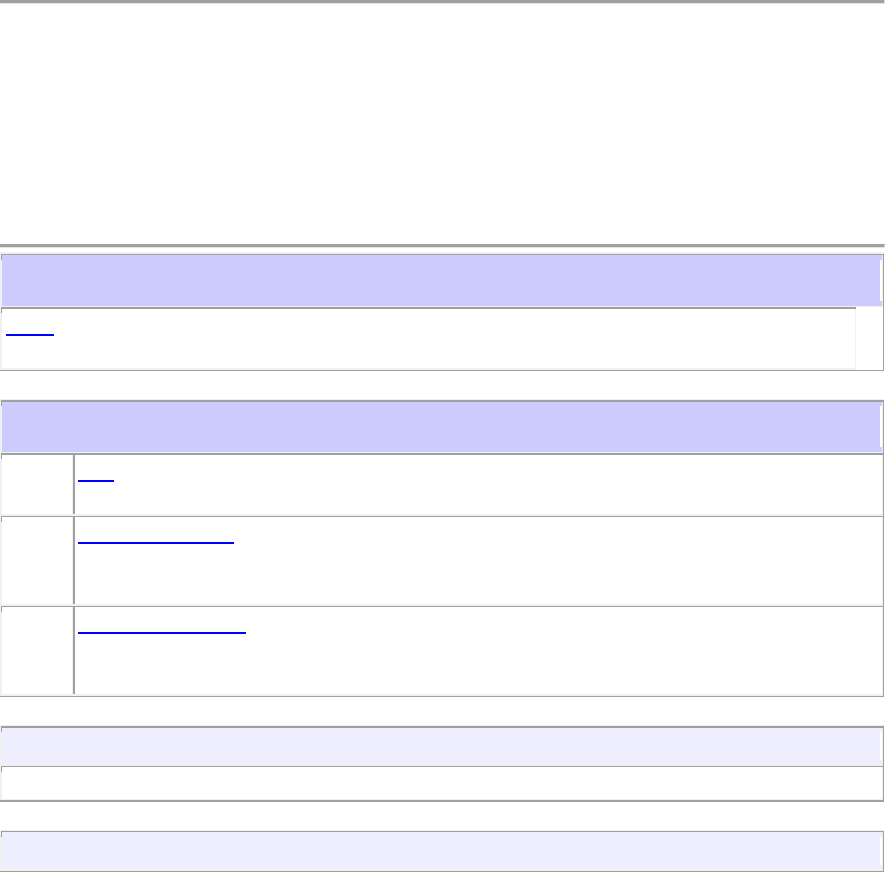Open the short underlined link in first table
Screen dimensions: 885x872
point(29,330)
